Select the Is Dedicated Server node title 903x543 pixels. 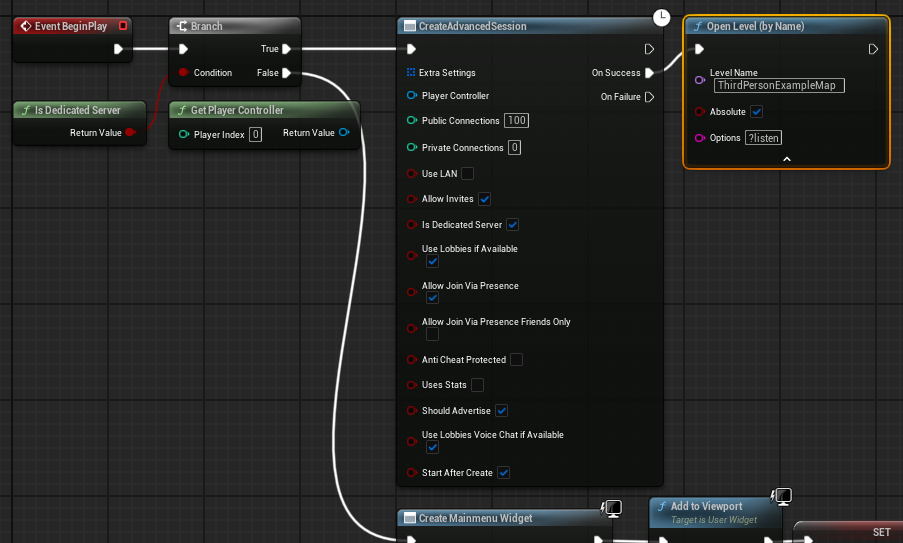pos(78,110)
